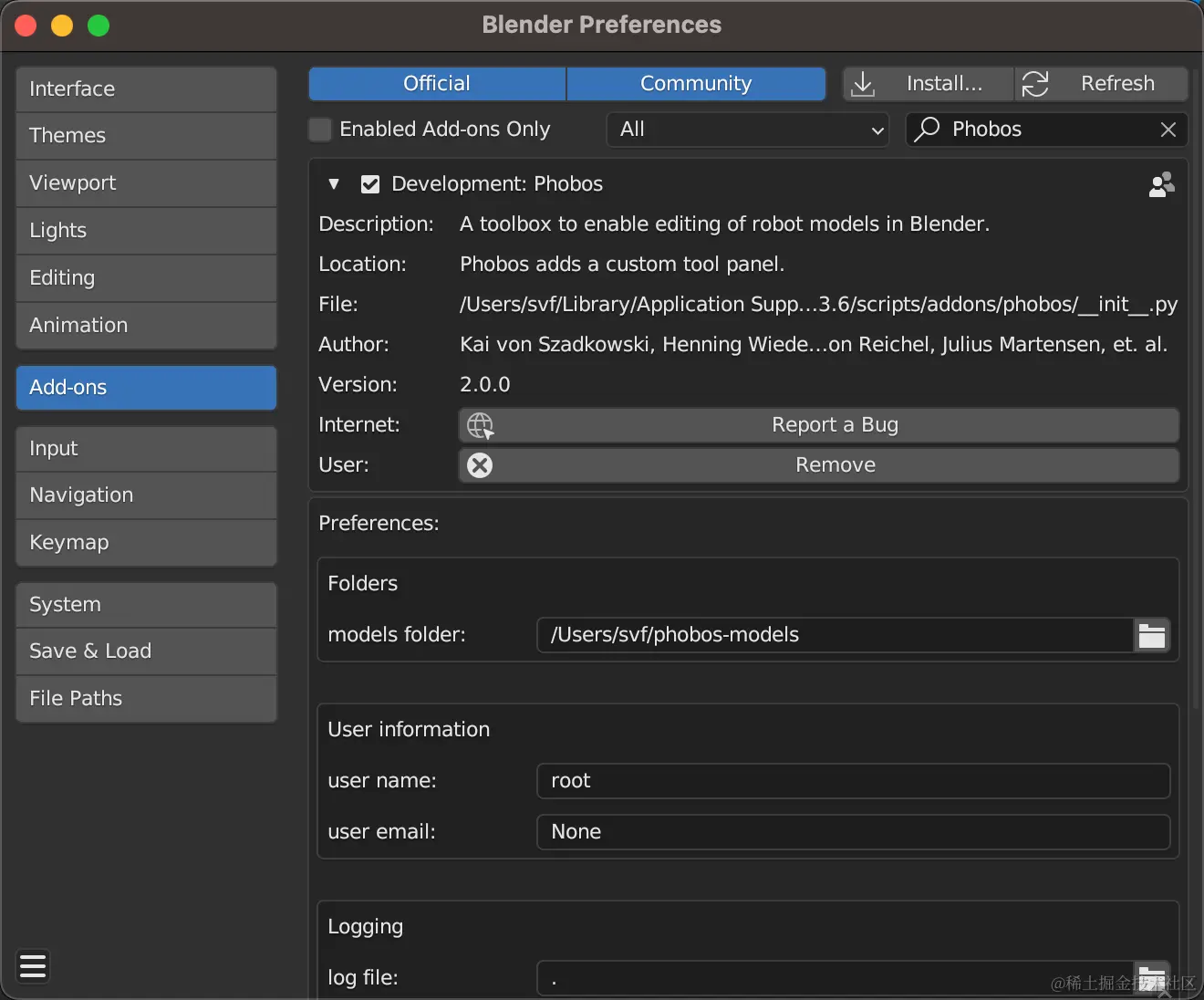
Task: Select the Community add-ons tab
Action: 696,83
